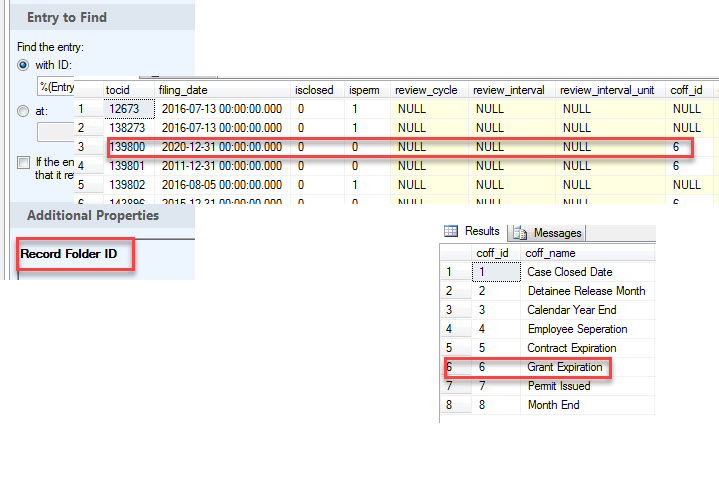Image resolution: width=719 pixels, height=502 pixels.
Task: Select tocid cell 139800
Action: (129, 147)
